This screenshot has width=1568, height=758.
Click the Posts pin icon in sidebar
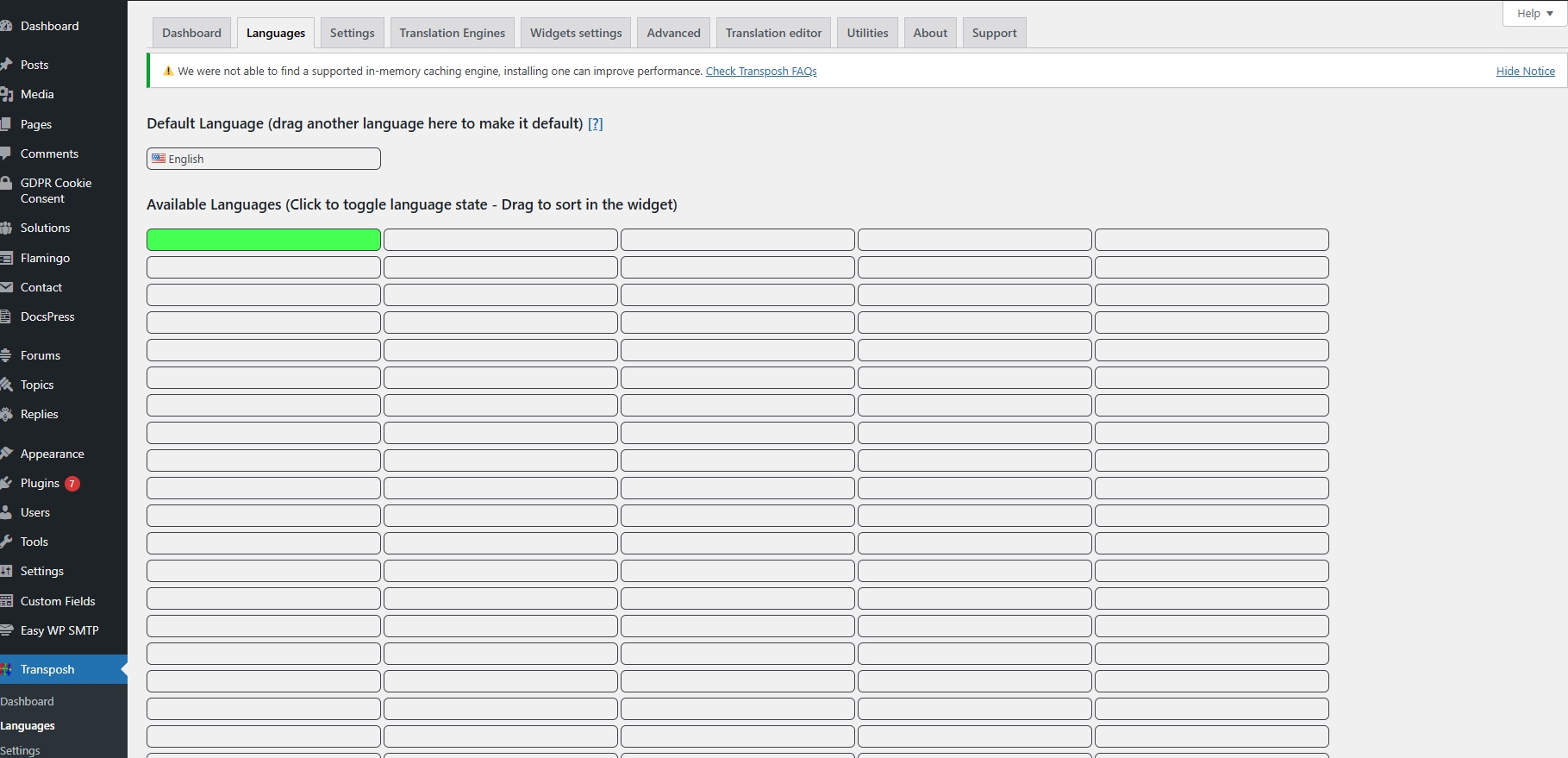(x=7, y=65)
